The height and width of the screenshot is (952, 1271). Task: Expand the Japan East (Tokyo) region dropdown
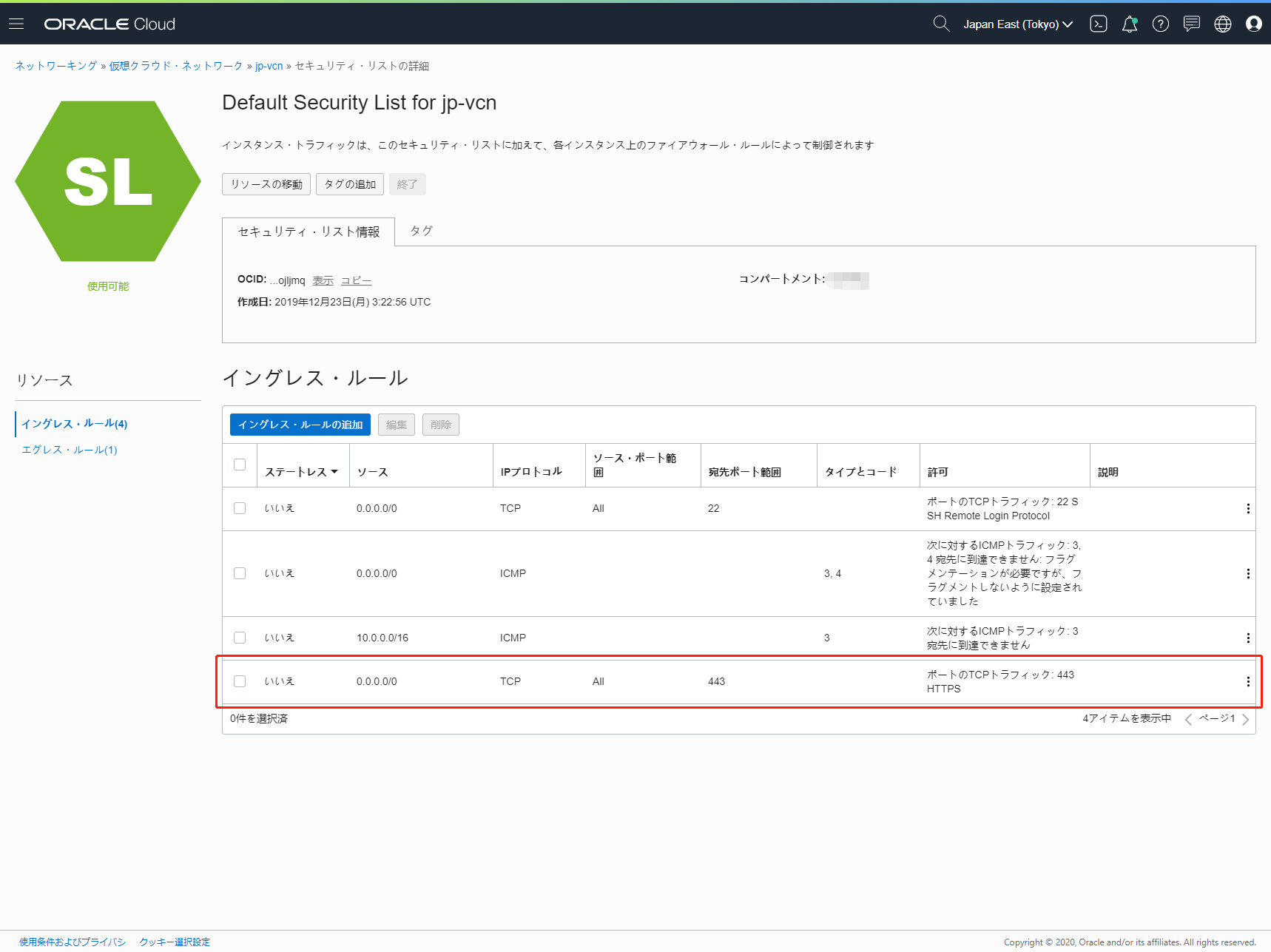pyautogui.click(x=1017, y=24)
